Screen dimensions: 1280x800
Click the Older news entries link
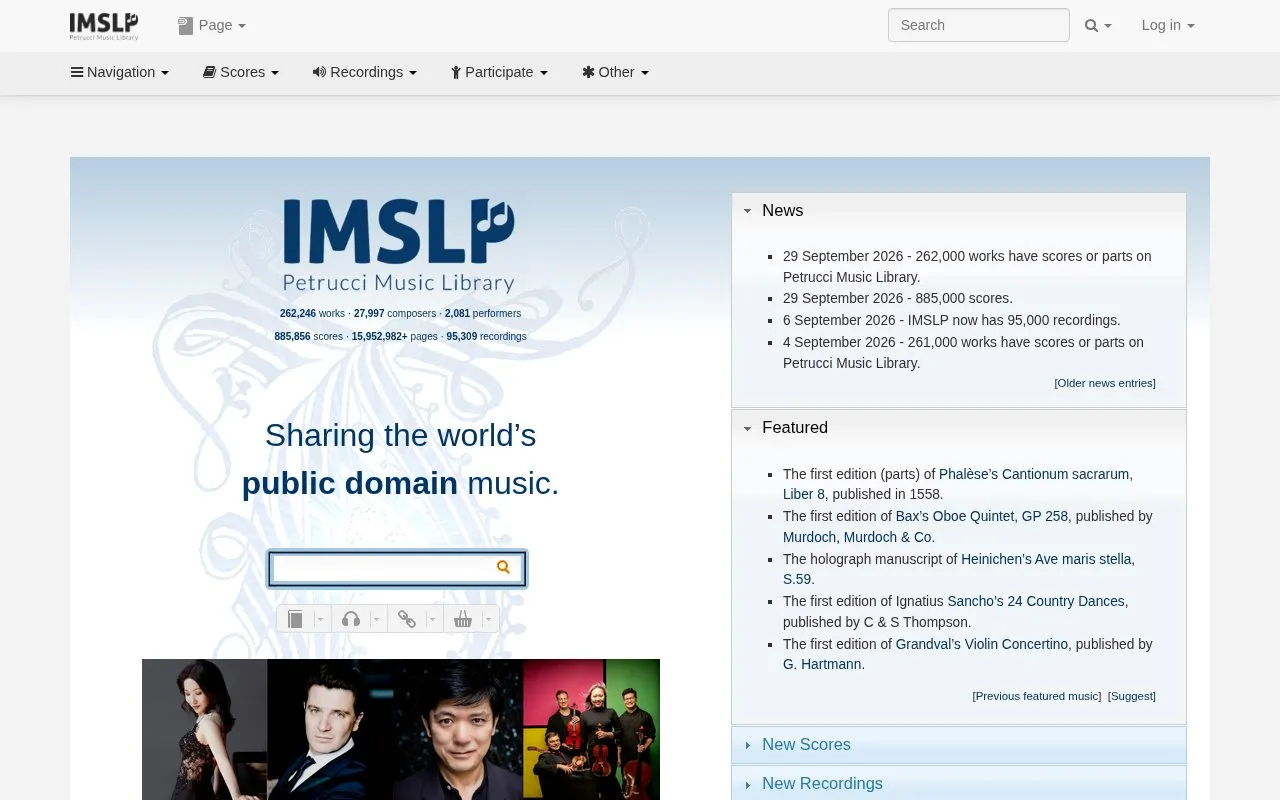pos(1105,383)
